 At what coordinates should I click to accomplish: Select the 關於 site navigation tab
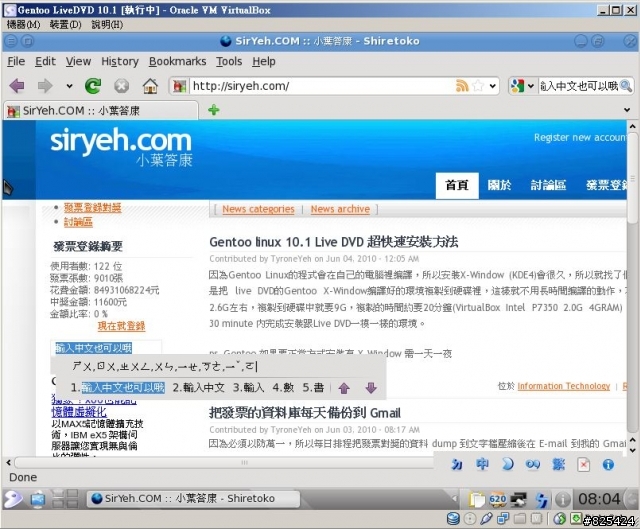[499, 185]
